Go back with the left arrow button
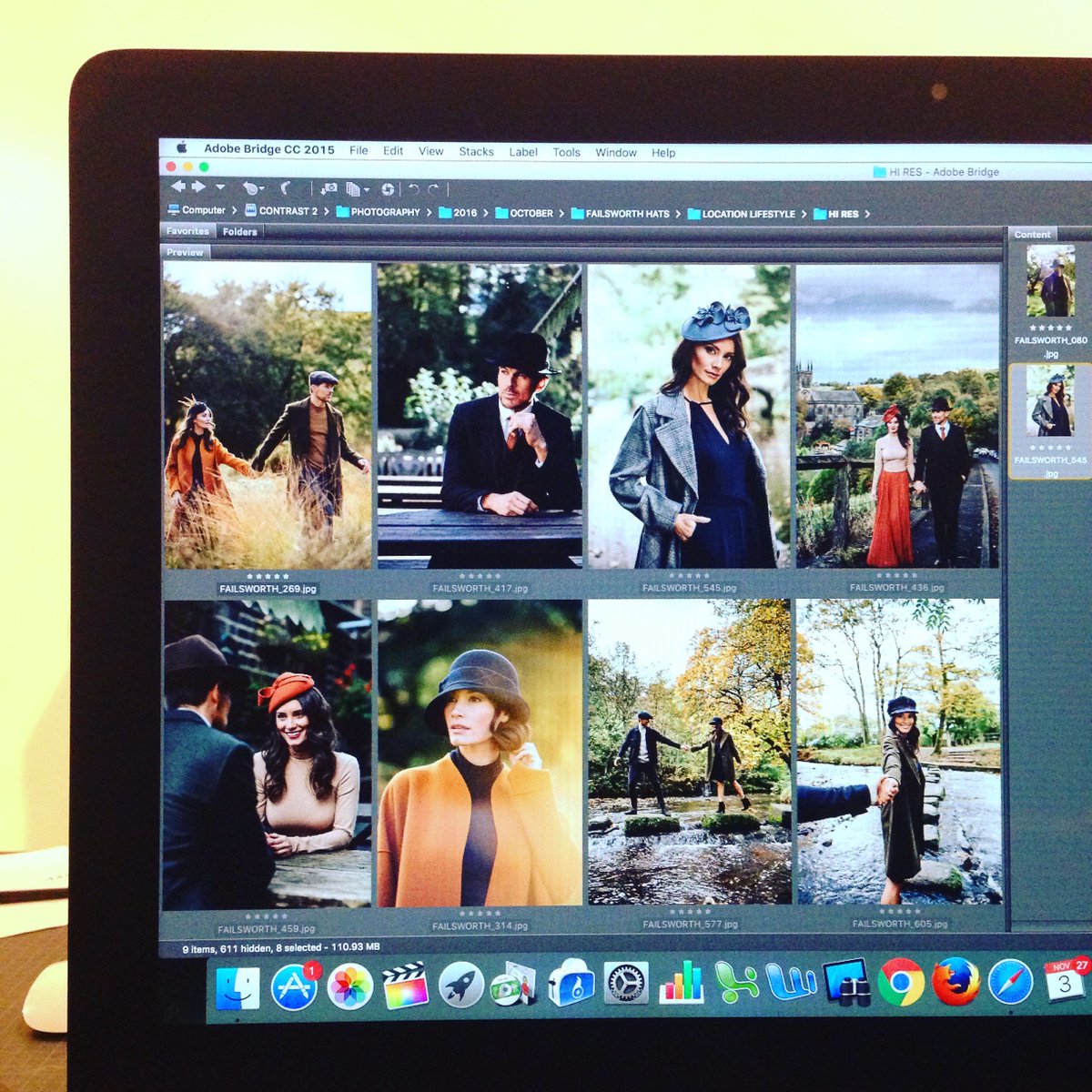This screenshot has height=1092, width=1092. pyautogui.click(x=178, y=187)
